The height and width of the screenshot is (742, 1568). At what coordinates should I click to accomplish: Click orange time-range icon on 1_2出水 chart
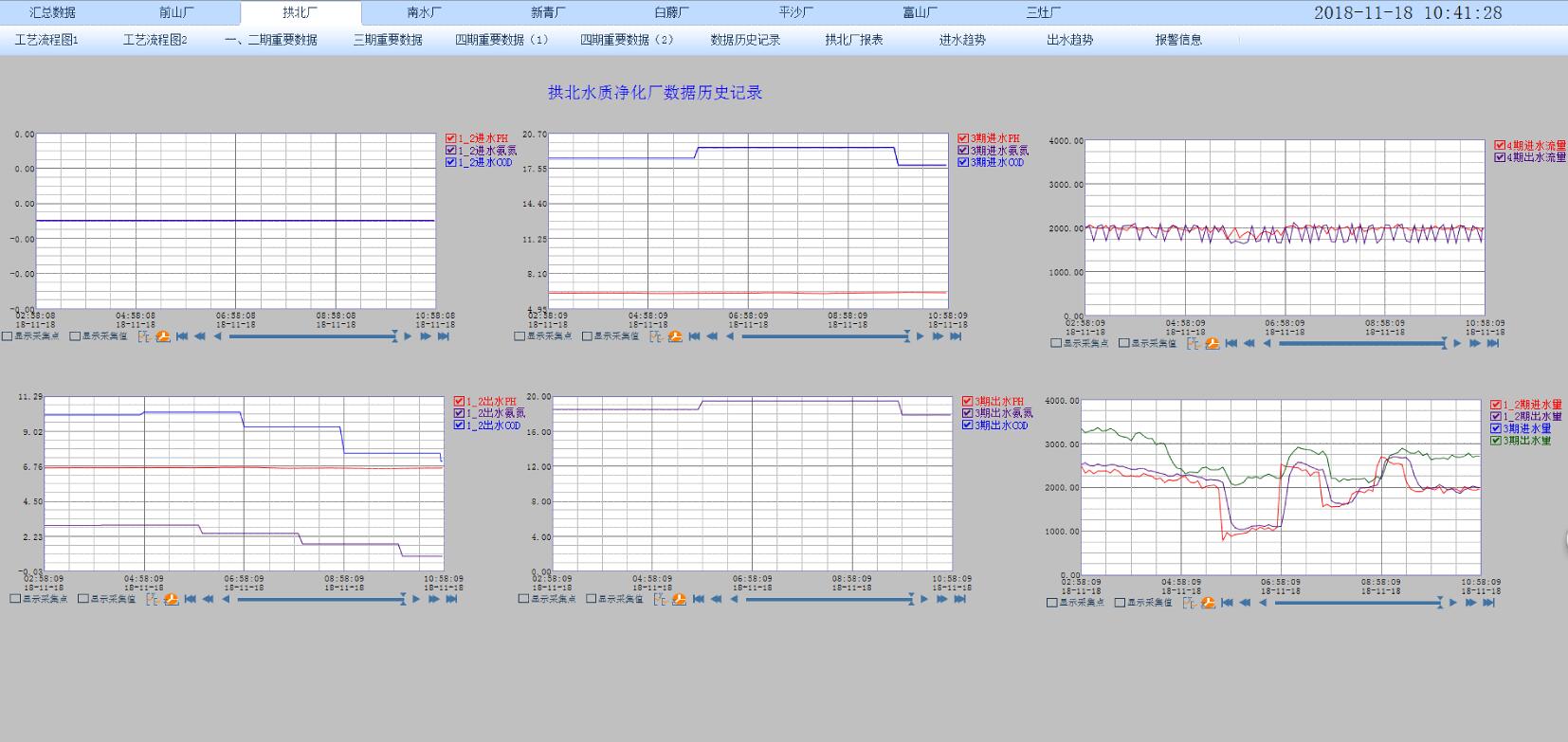(172, 599)
